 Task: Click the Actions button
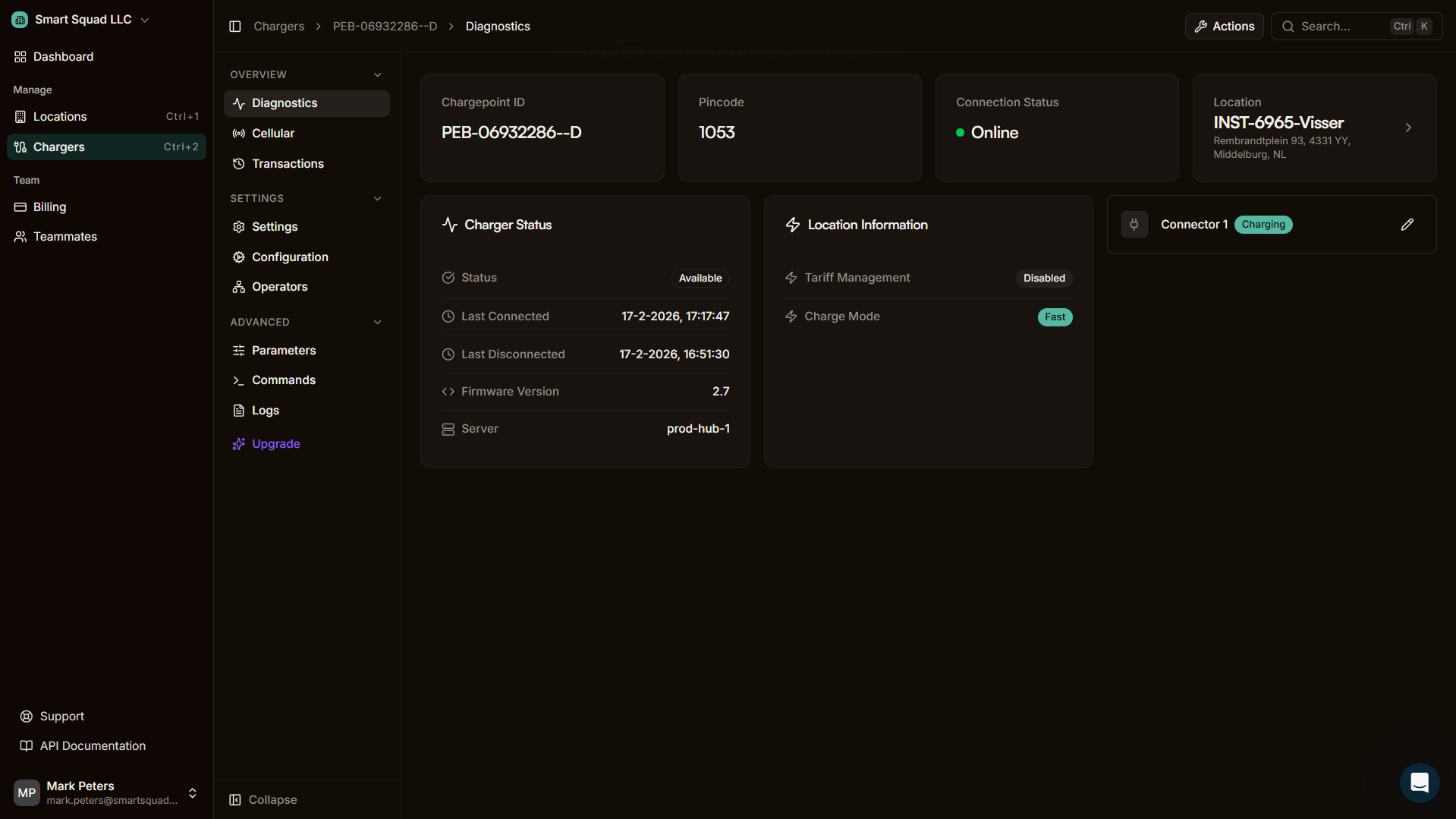pos(1224,26)
